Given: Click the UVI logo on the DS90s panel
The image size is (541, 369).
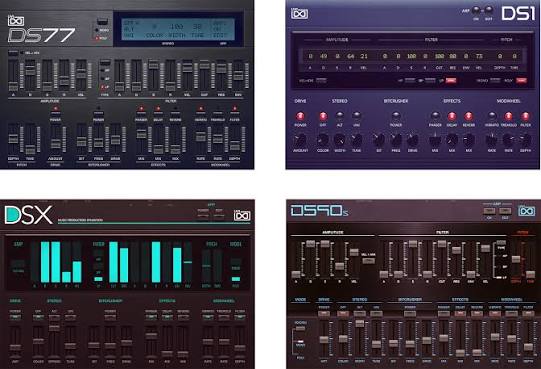Looking at the screenshot, I should click(527, 211).
